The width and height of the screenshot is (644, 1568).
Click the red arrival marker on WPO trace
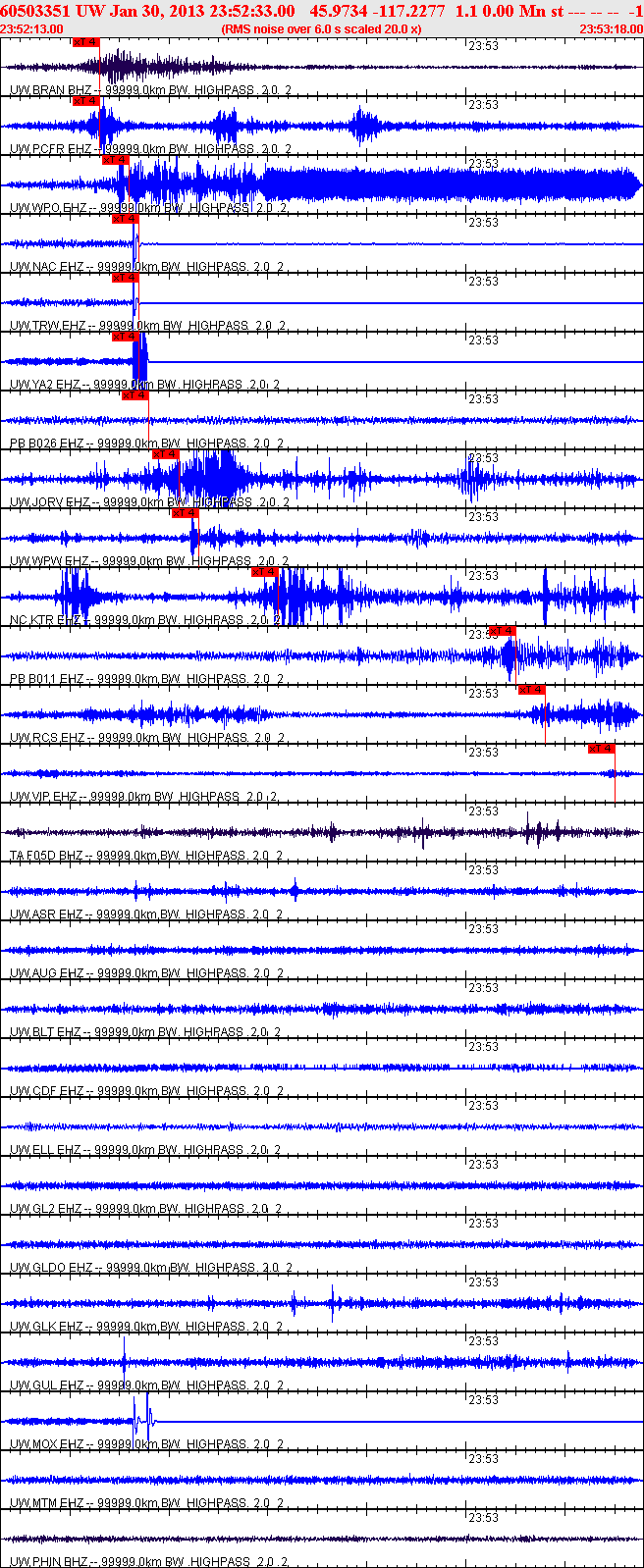(x=115, y=160)
